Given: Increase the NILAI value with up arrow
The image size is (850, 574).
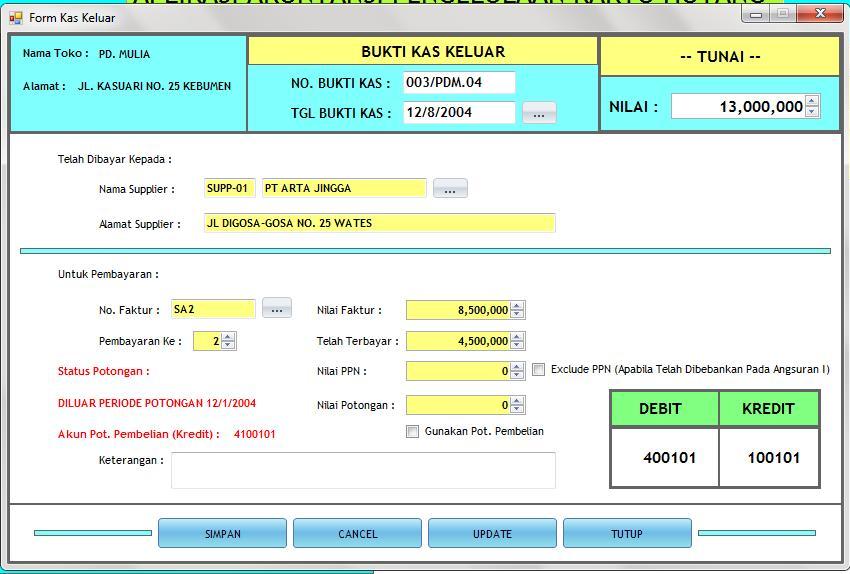Looking at the screenshot, I should pos(812,100).
